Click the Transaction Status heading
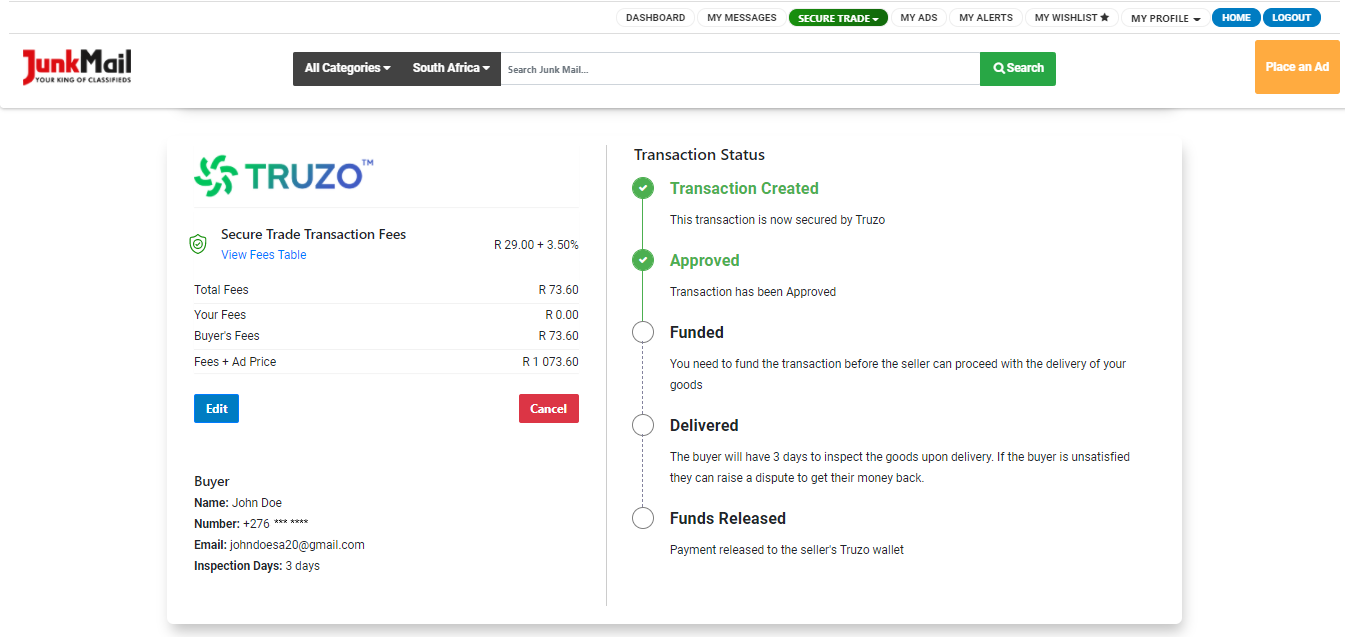The height and width of the screenshot is (637, 1345). 700,155
